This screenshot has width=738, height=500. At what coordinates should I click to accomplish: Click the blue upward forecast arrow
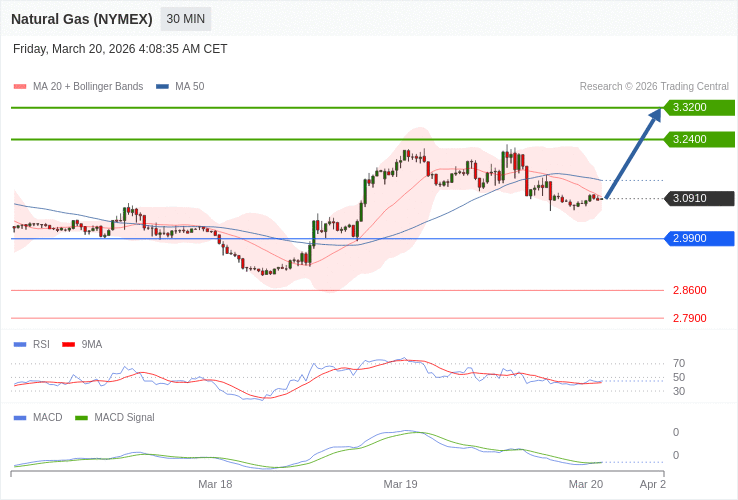633,153
